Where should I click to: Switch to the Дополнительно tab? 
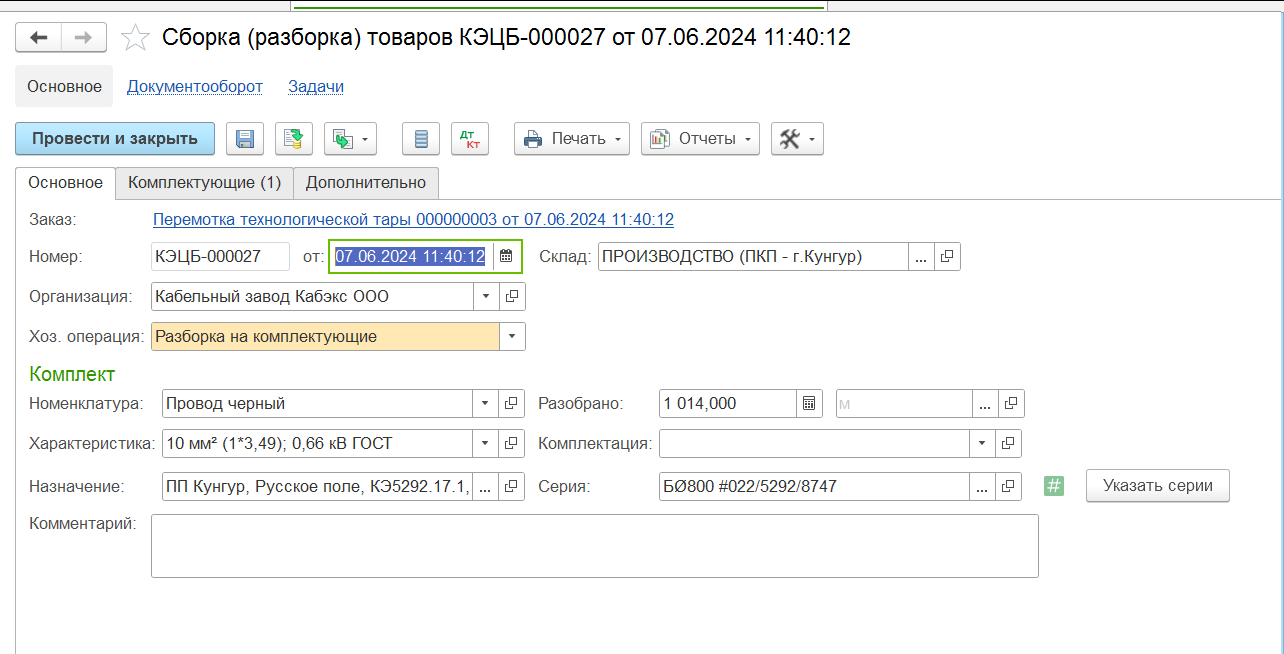coord(366,182)
